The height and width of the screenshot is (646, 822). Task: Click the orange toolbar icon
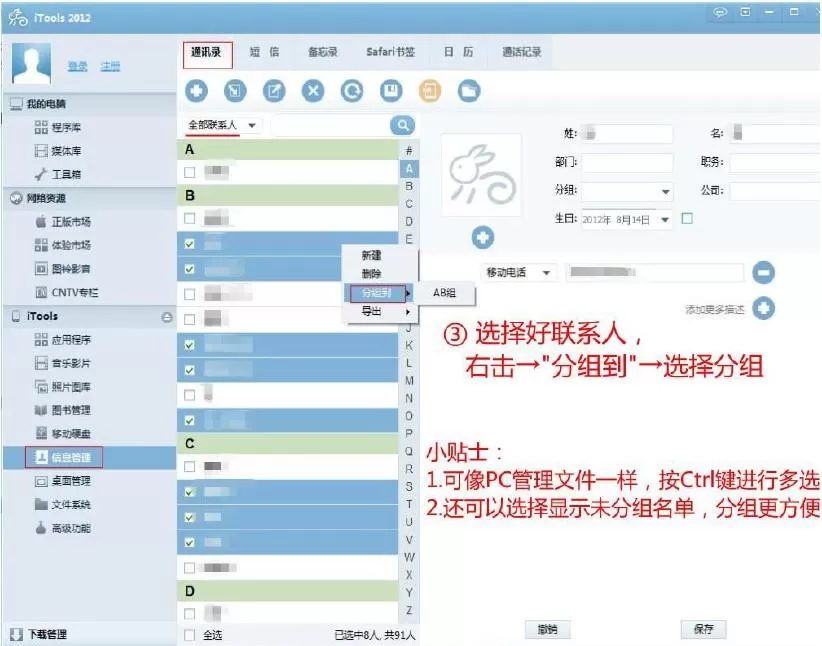point(430,91)
